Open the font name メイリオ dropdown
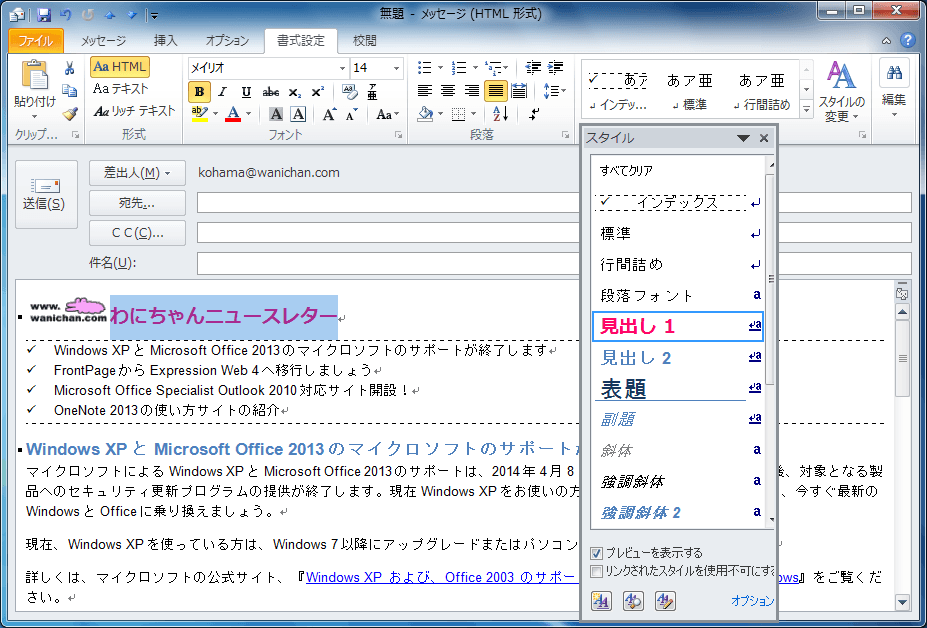 click(342, 68)
